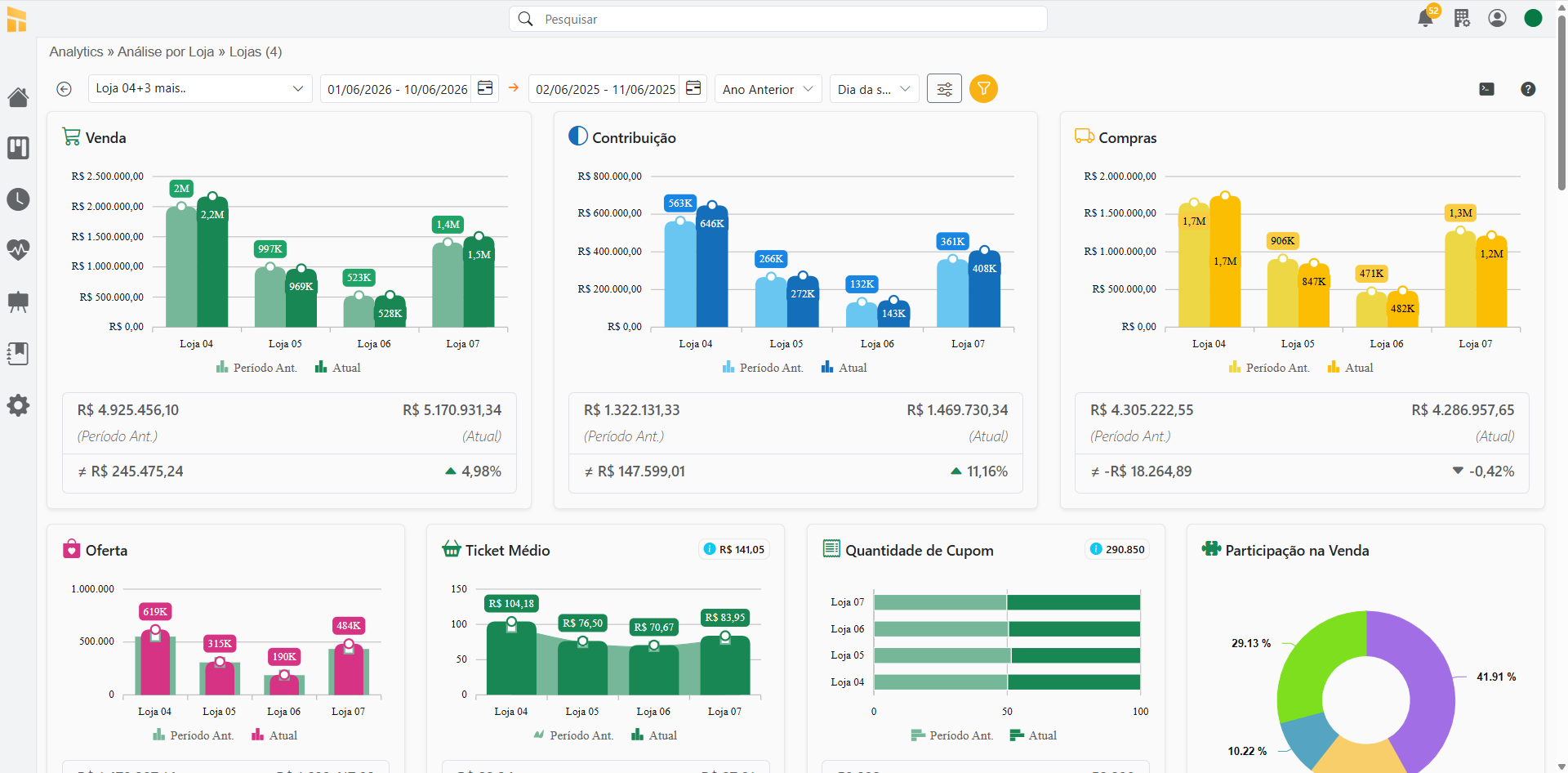Click the 02/06/2025 - 11/06/2025 date field
This screenshot has width=1568, height=773.
[x=606, y=89]
